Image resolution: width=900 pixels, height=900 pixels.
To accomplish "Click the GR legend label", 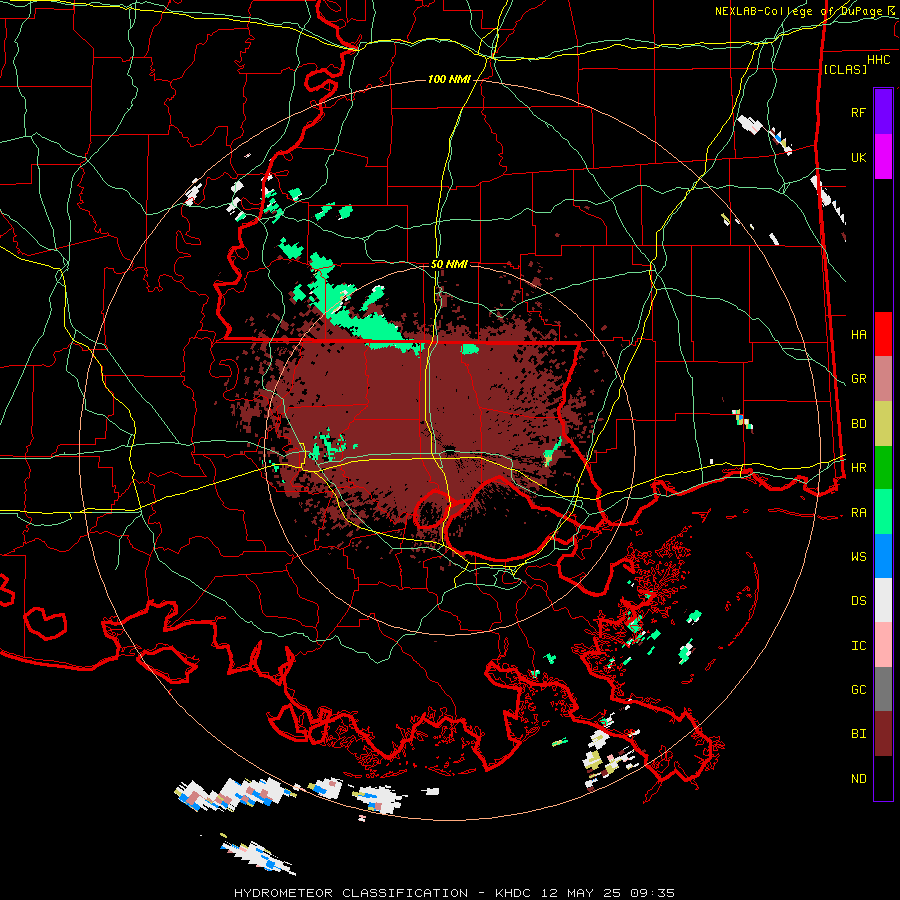I will coord(858,379).
